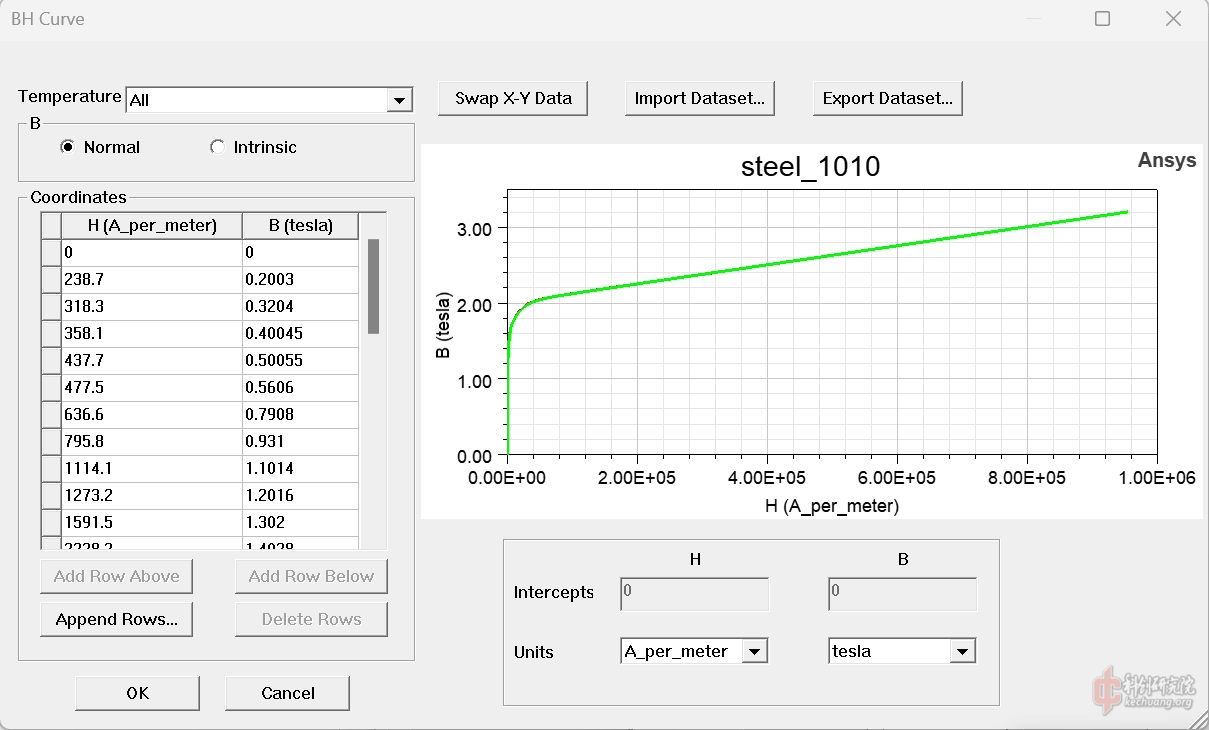Image resolution: width=1209 pixels, height=730 pixels.
Task: Click Import Dataset button
Action: (699, 98)
